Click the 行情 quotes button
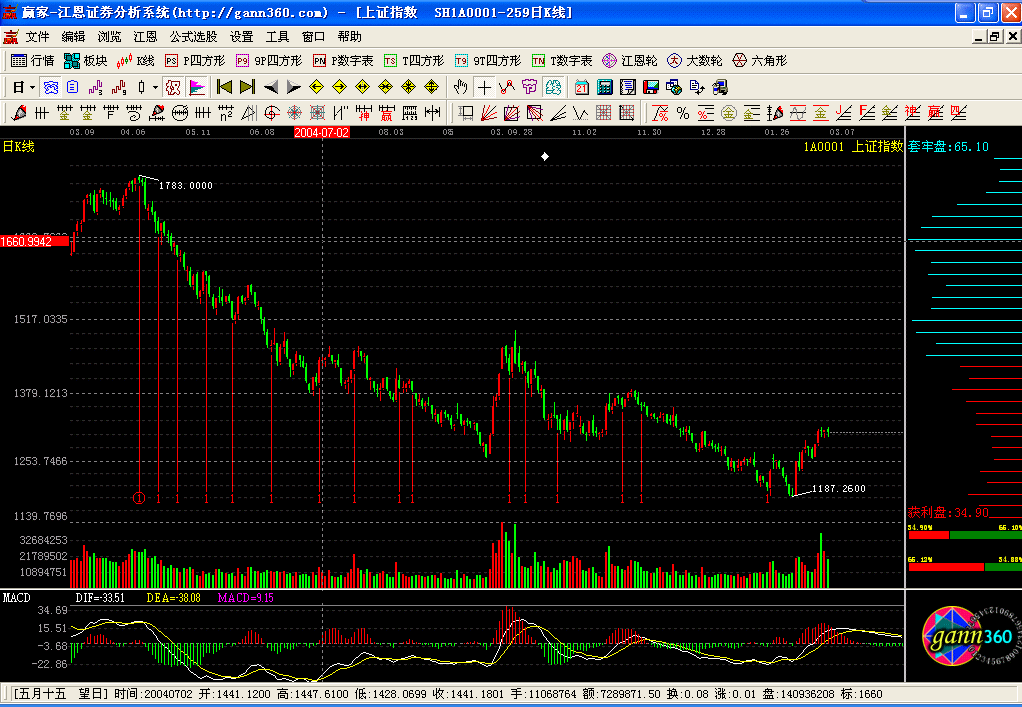 click(x=33, y=61)
